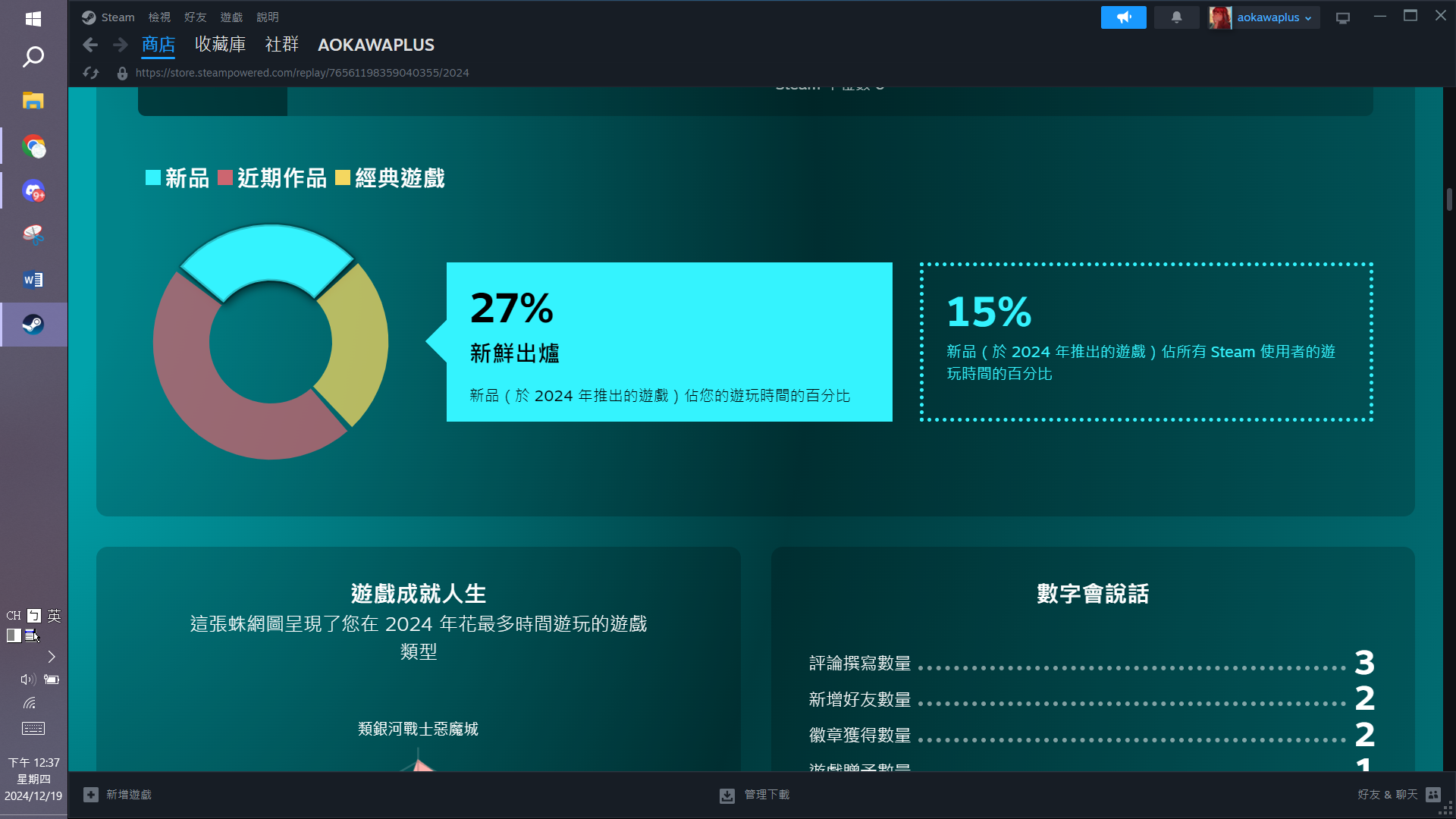The width and height of the screenshot is (1456, 819).
Task: Open the 遊戲 menu
Action: [x=231, y=17]
